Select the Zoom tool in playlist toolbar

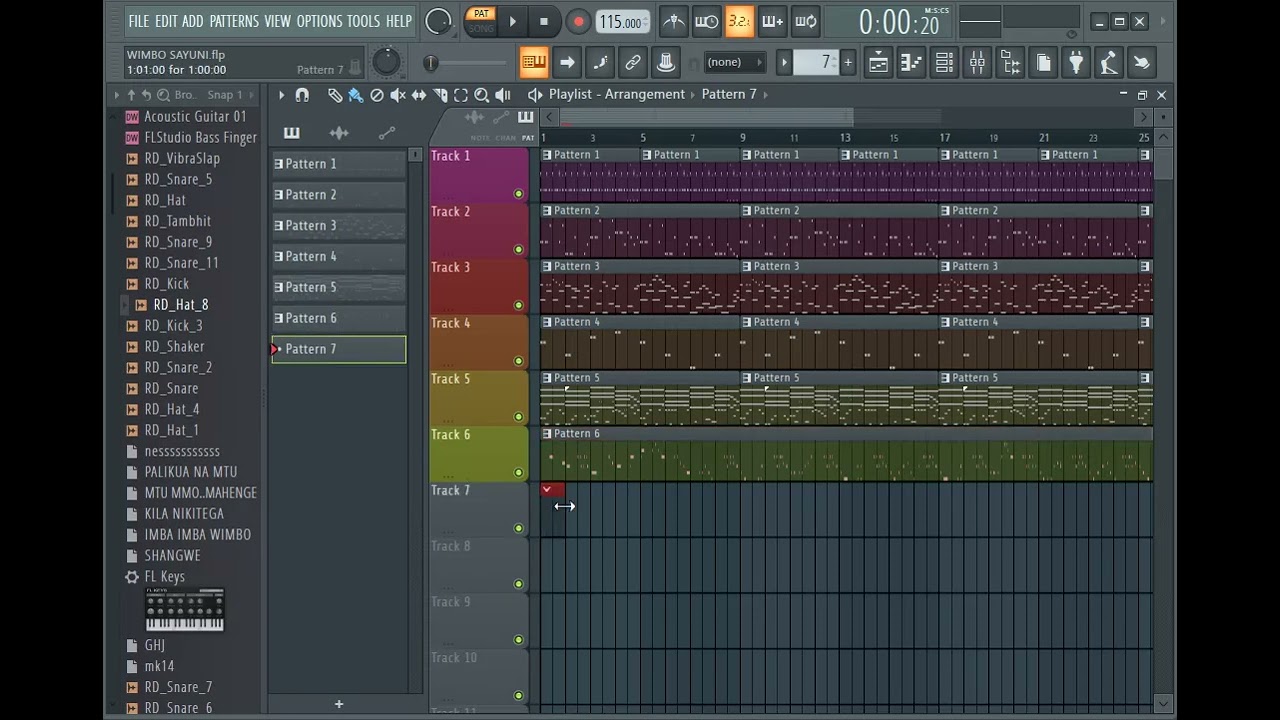481,95
